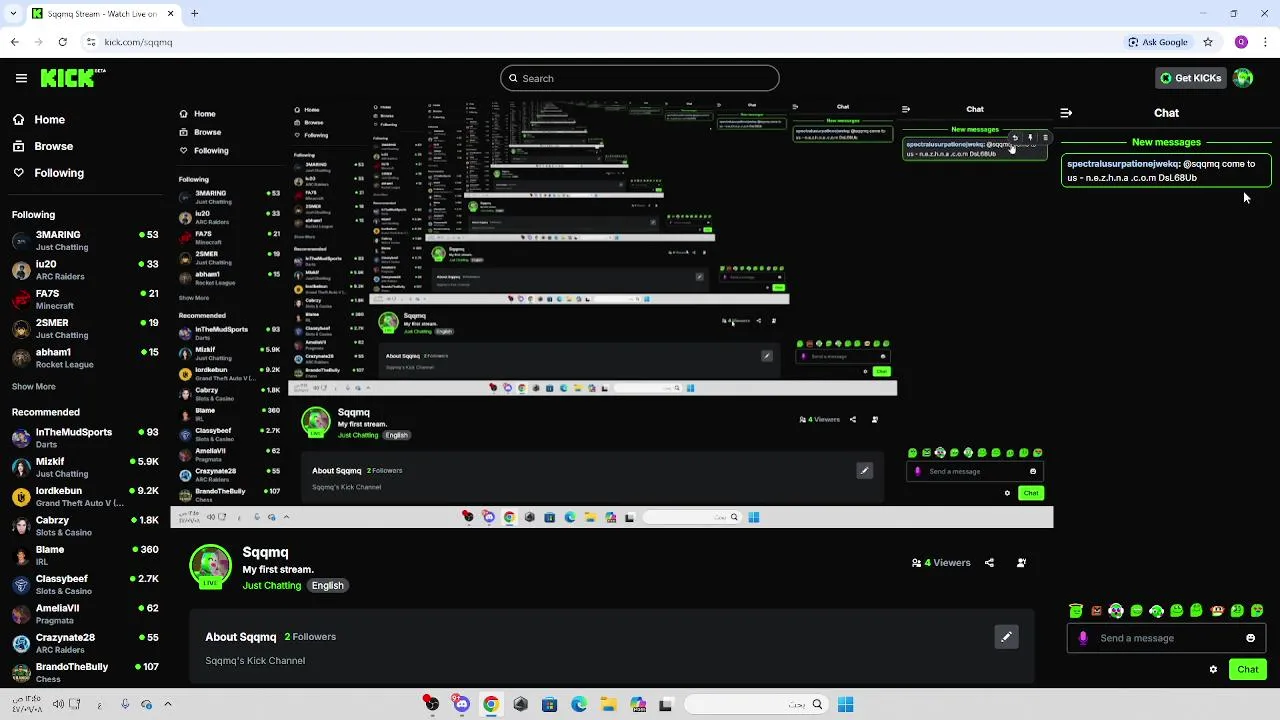This screenshot has height=720, width=1280.
Task: Open BrandoTheBully Chess channel
Action: [x=85, y=672]
